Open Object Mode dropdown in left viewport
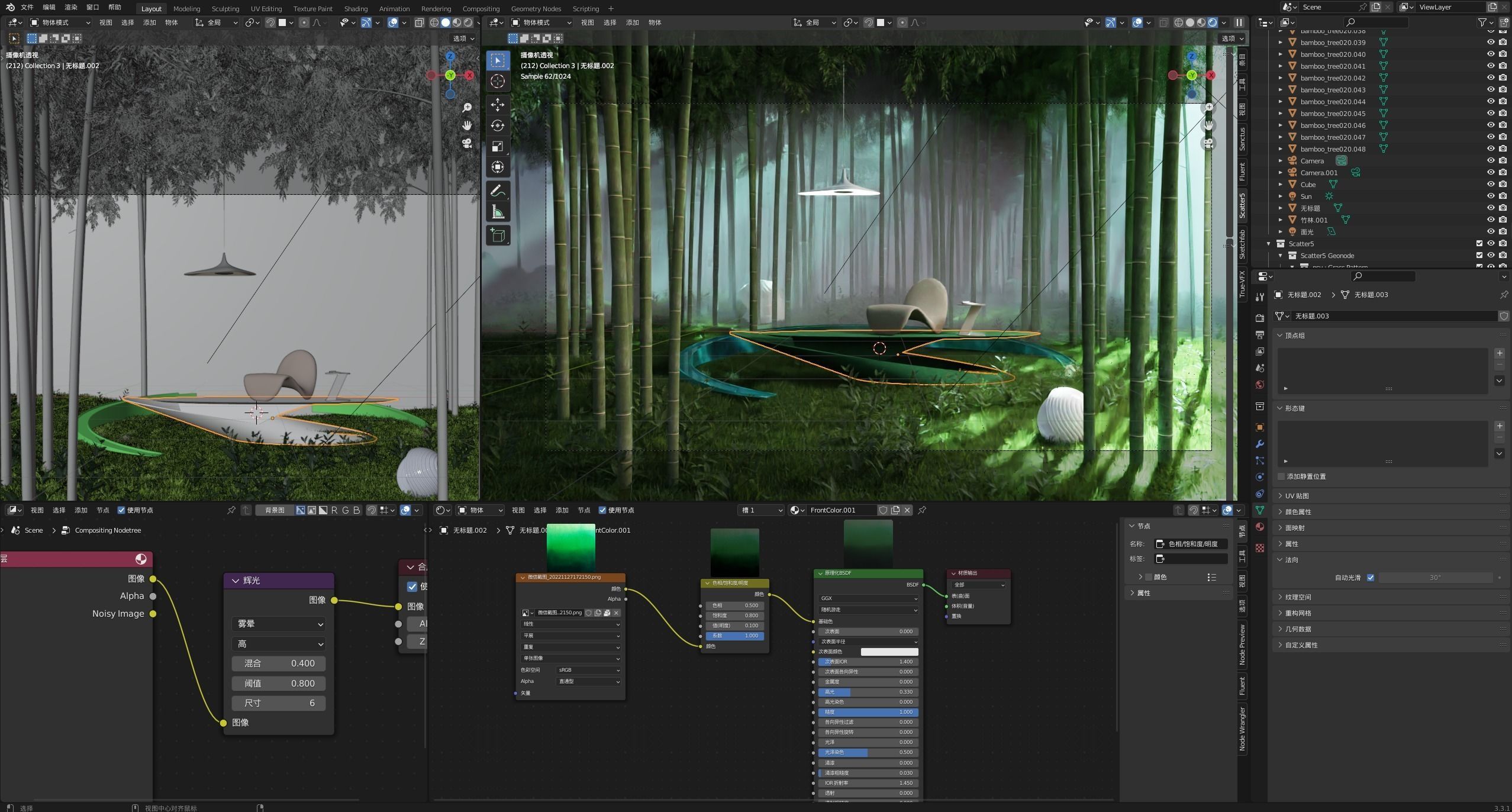 click(60, 22)
